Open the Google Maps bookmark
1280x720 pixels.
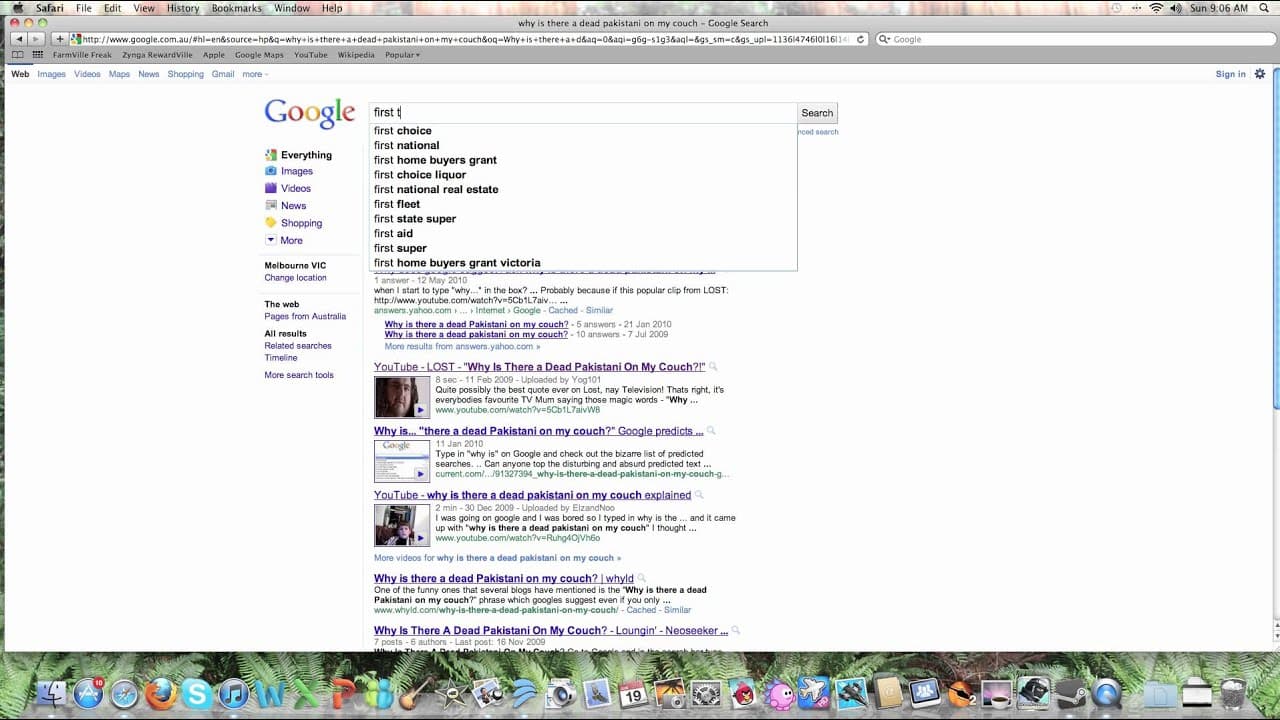coord(259,55)
